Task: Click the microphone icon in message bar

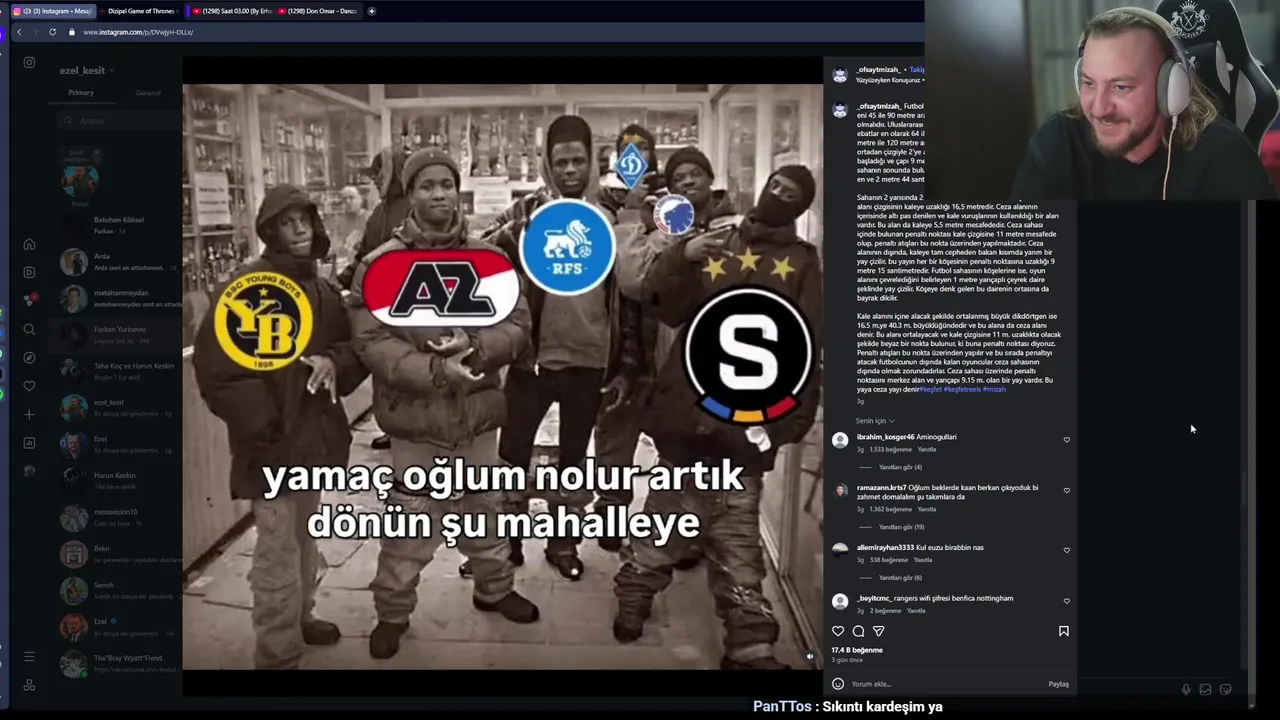Action: 1186,689
